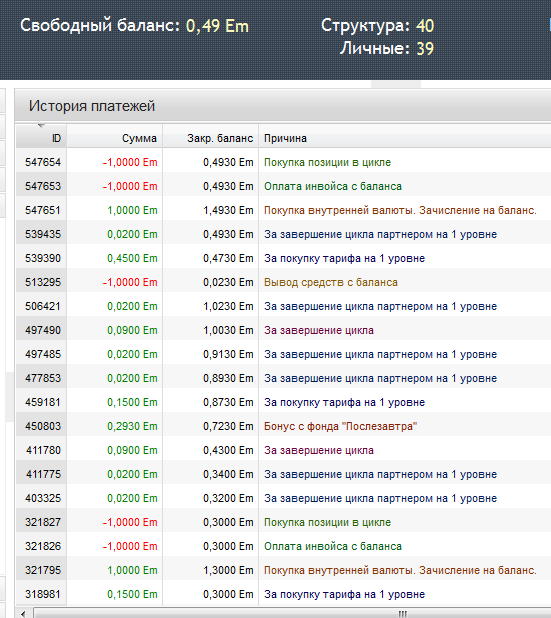Screen dimensions: 551x618
Task: Click Свободный баланс value 0,49 Em
Action: 217,26
